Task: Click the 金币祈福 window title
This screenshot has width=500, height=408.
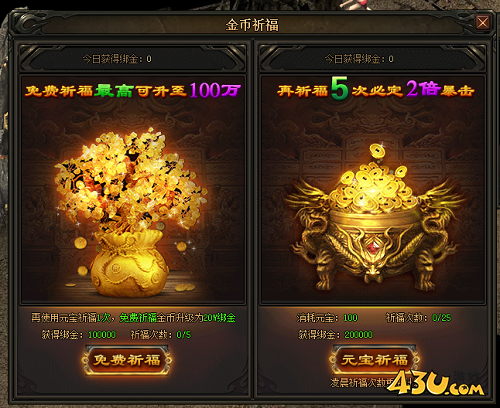Action: click(x=252, y=25)
